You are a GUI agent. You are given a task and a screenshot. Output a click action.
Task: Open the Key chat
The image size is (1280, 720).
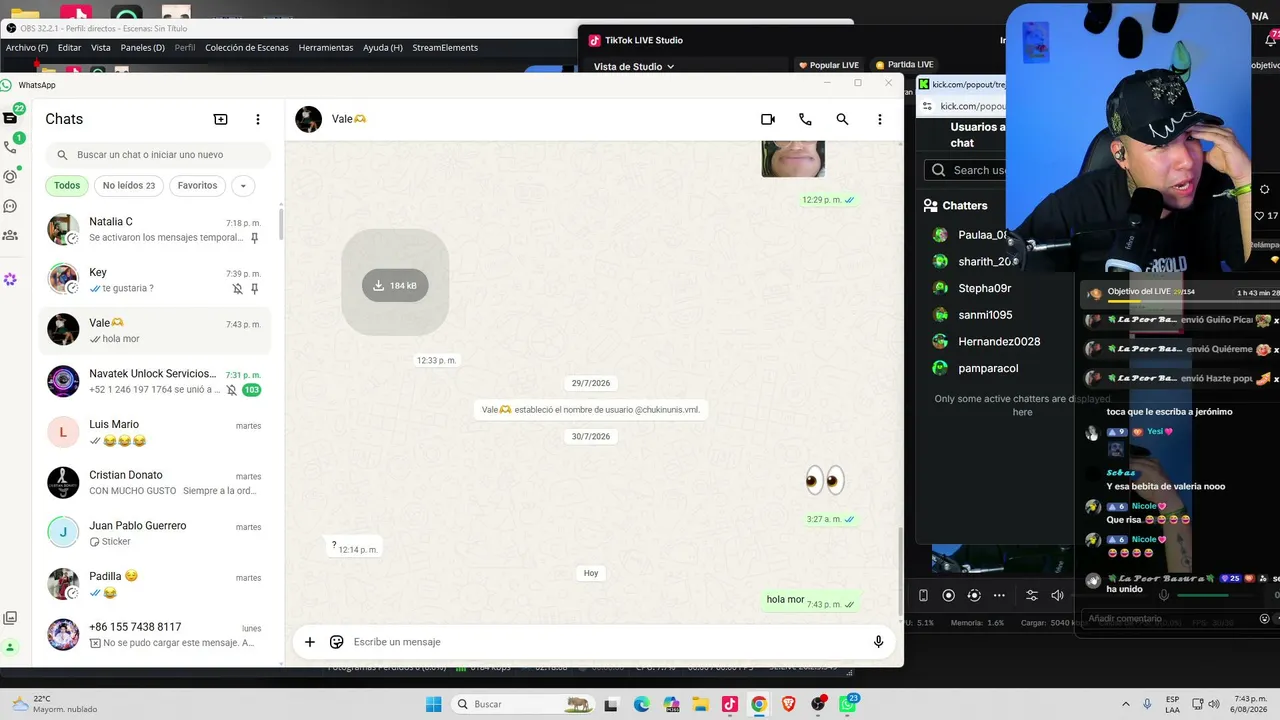tap(155, 280)
